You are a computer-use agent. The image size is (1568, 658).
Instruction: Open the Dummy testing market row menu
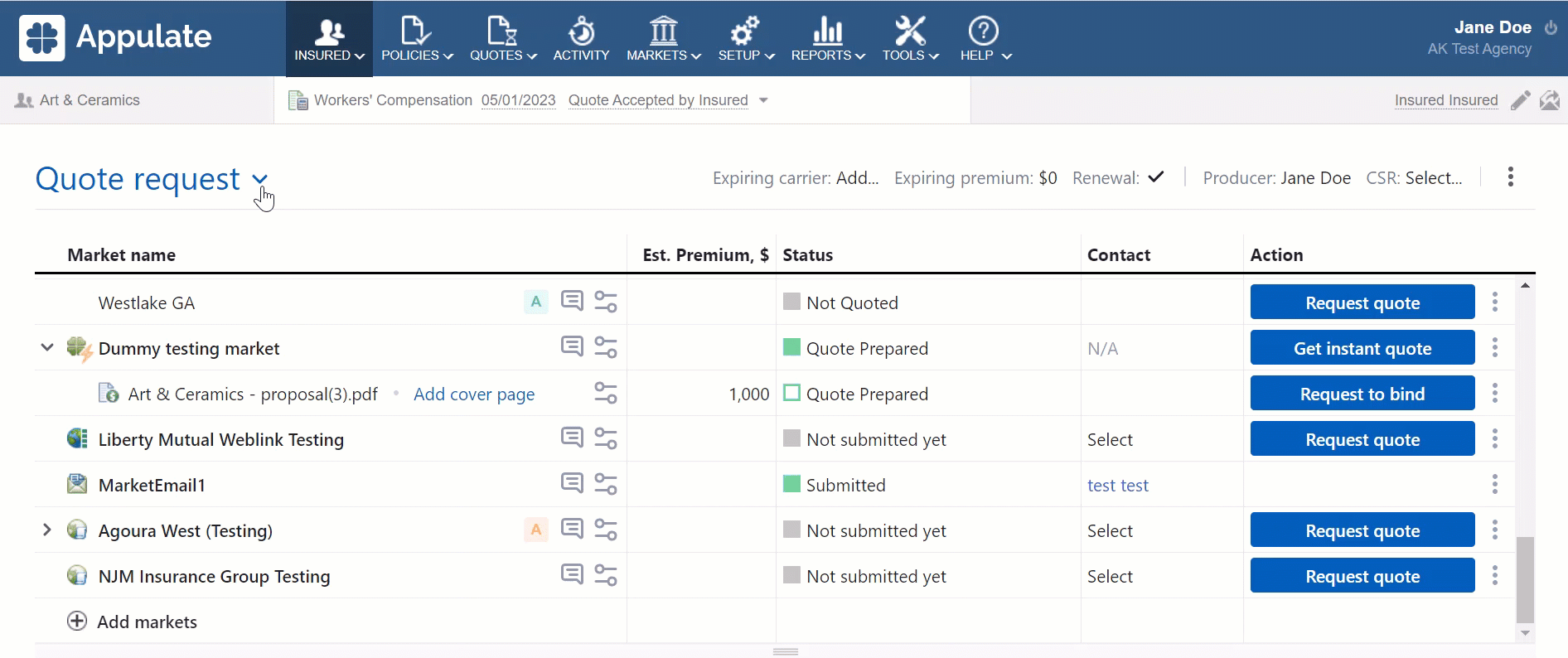click(1494, 347)
